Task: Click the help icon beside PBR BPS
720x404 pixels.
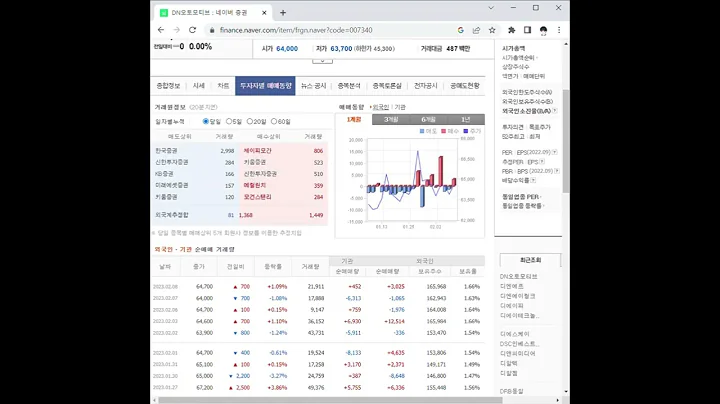Action: [557, 171]
